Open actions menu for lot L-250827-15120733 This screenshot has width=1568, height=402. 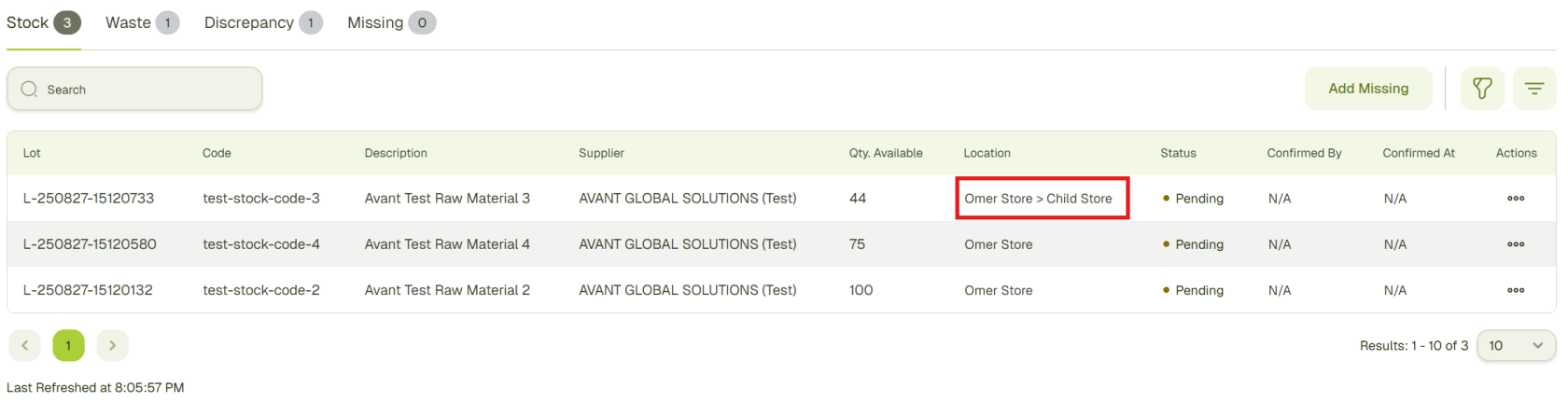point(1515,199)
